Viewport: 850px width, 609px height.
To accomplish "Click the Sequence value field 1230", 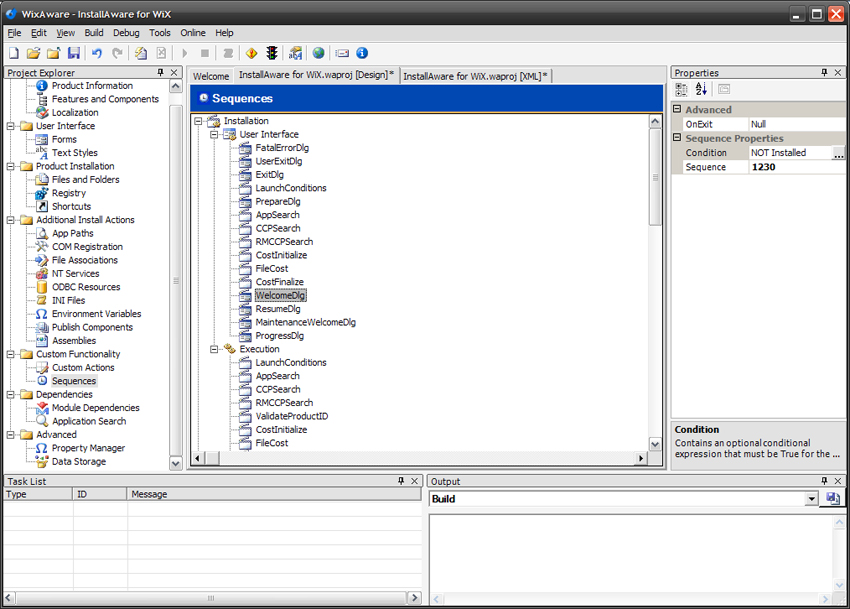I will 796,167.
